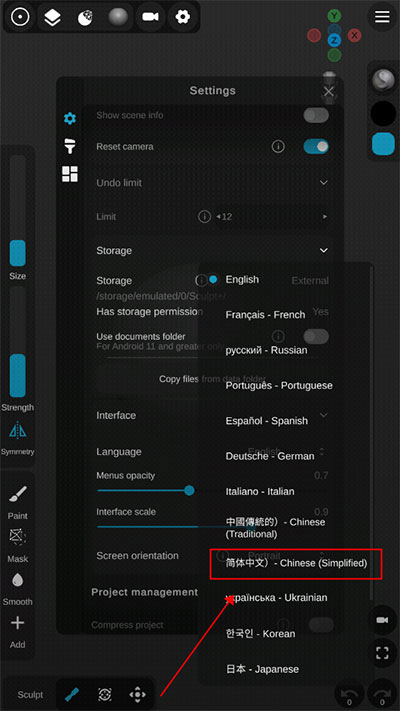Expand the Undo limit section
Viewport: 400px width, 711px height.
pos(323,183)
